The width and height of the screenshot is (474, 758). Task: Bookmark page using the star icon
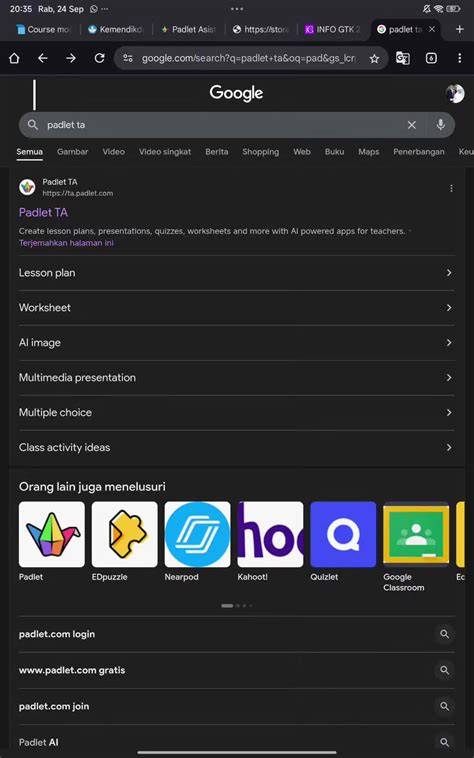374,58
